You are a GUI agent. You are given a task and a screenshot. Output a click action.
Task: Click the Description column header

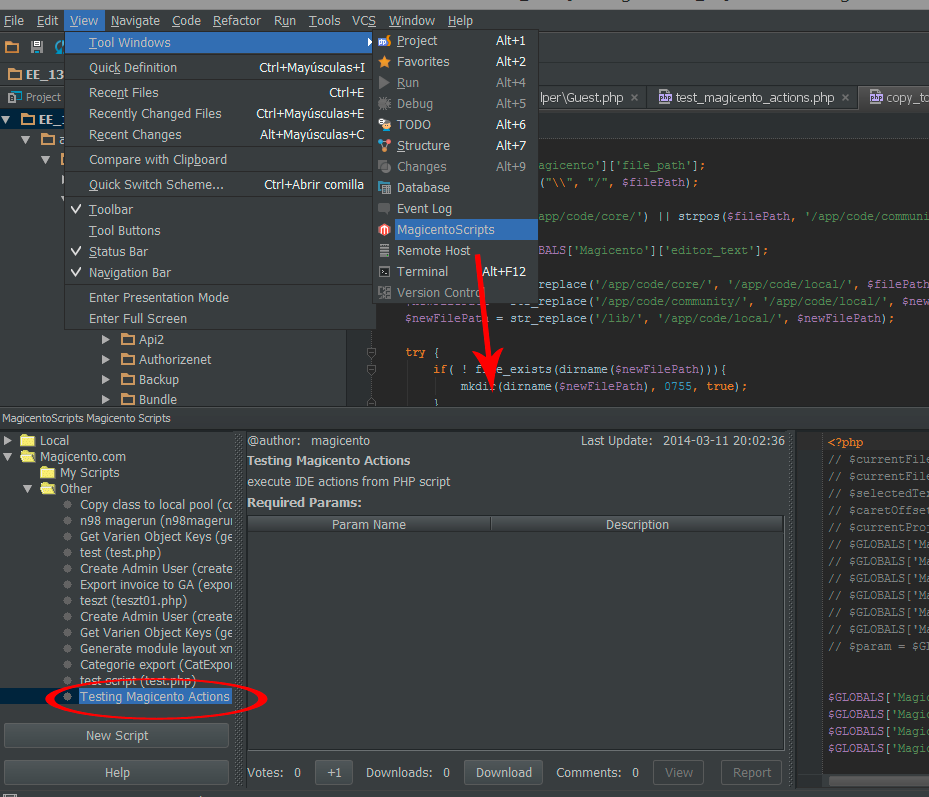pos(638,524)
